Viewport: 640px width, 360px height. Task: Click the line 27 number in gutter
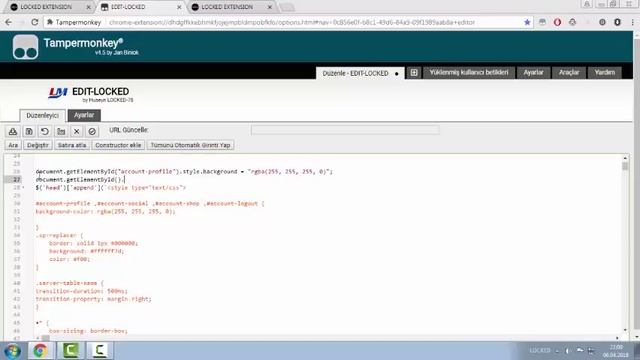[17, 180]
